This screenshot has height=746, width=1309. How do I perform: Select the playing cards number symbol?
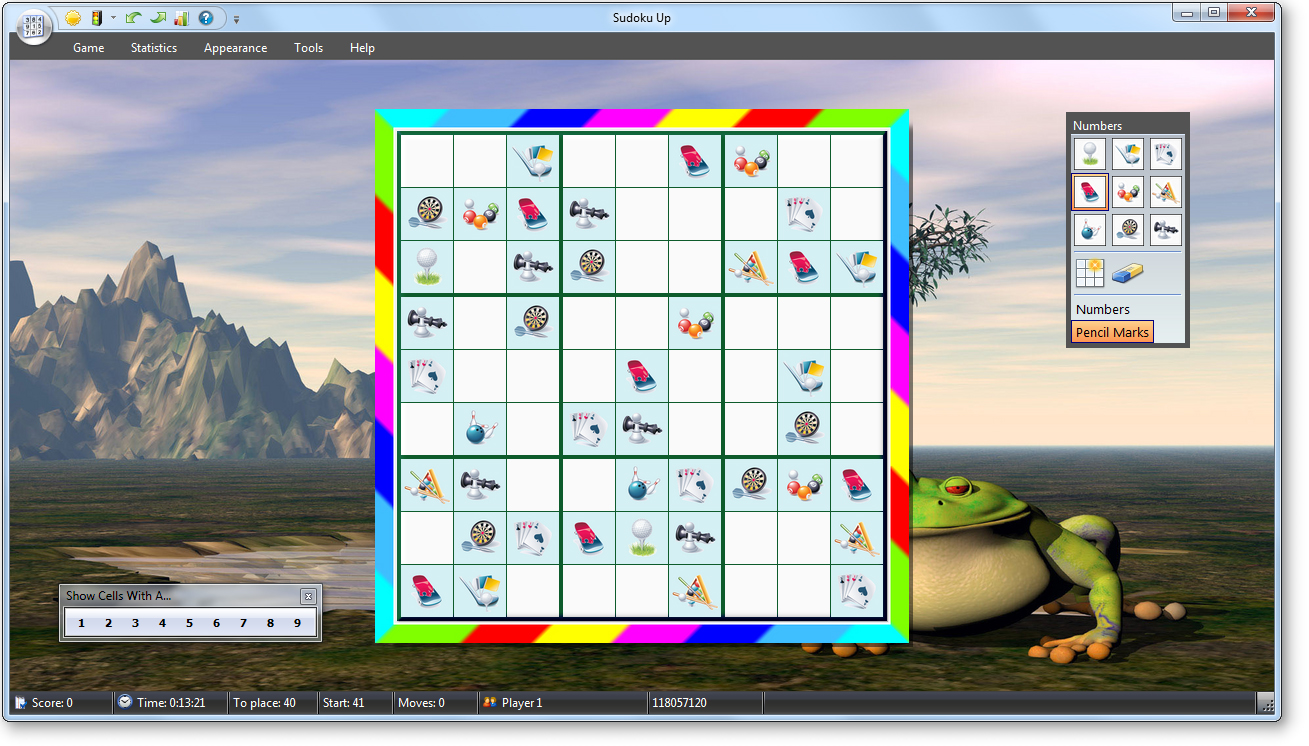coord(1165,154)
